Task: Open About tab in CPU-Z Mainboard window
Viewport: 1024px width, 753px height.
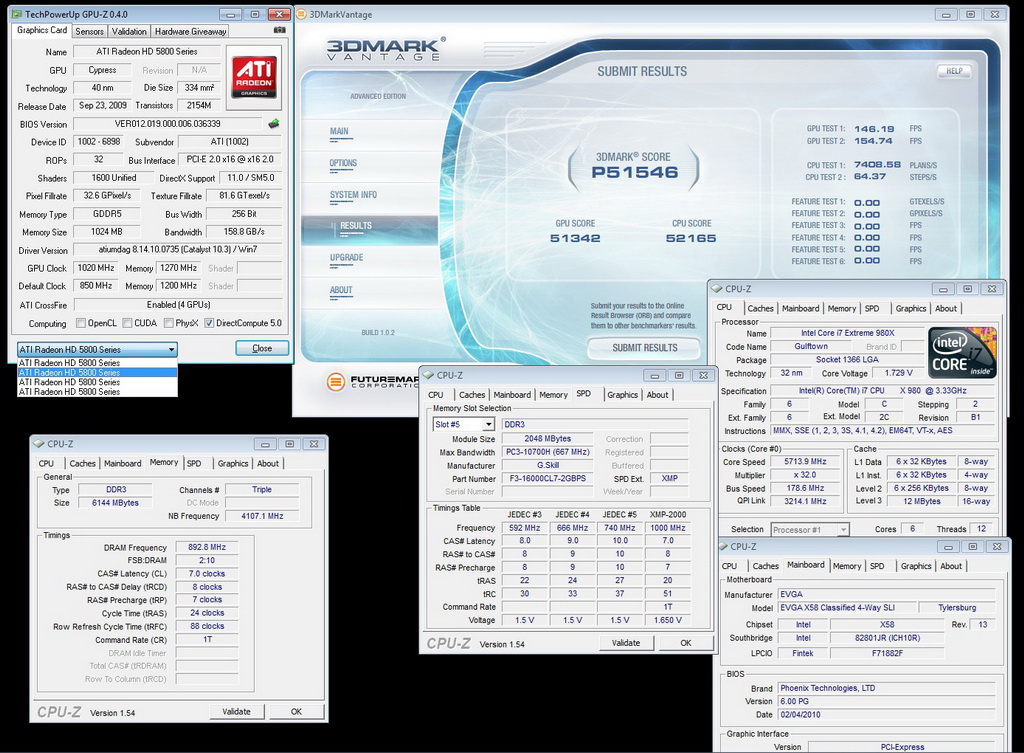Action: click(x=951, y=566)
